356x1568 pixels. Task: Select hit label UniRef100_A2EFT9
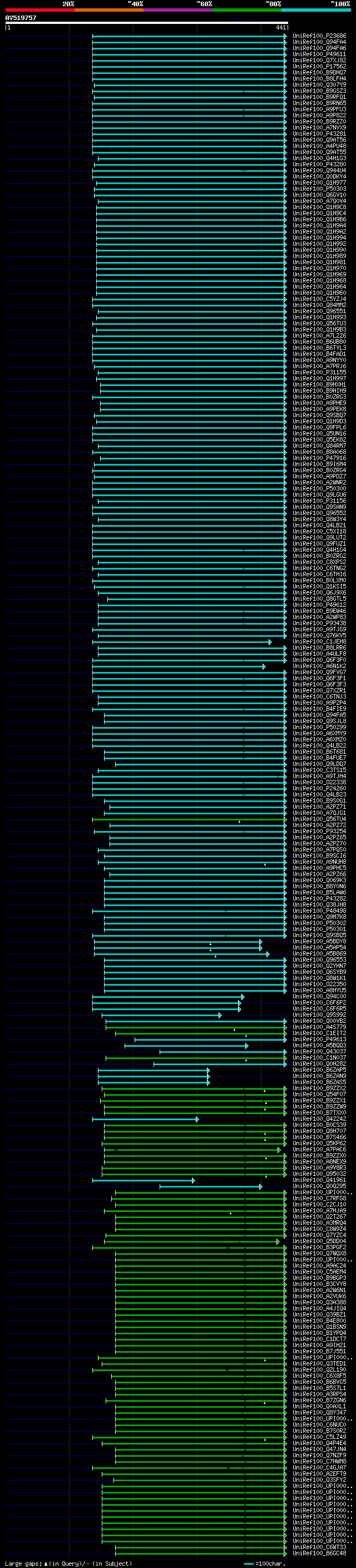pyautogui.click(x=319, y=1473)
